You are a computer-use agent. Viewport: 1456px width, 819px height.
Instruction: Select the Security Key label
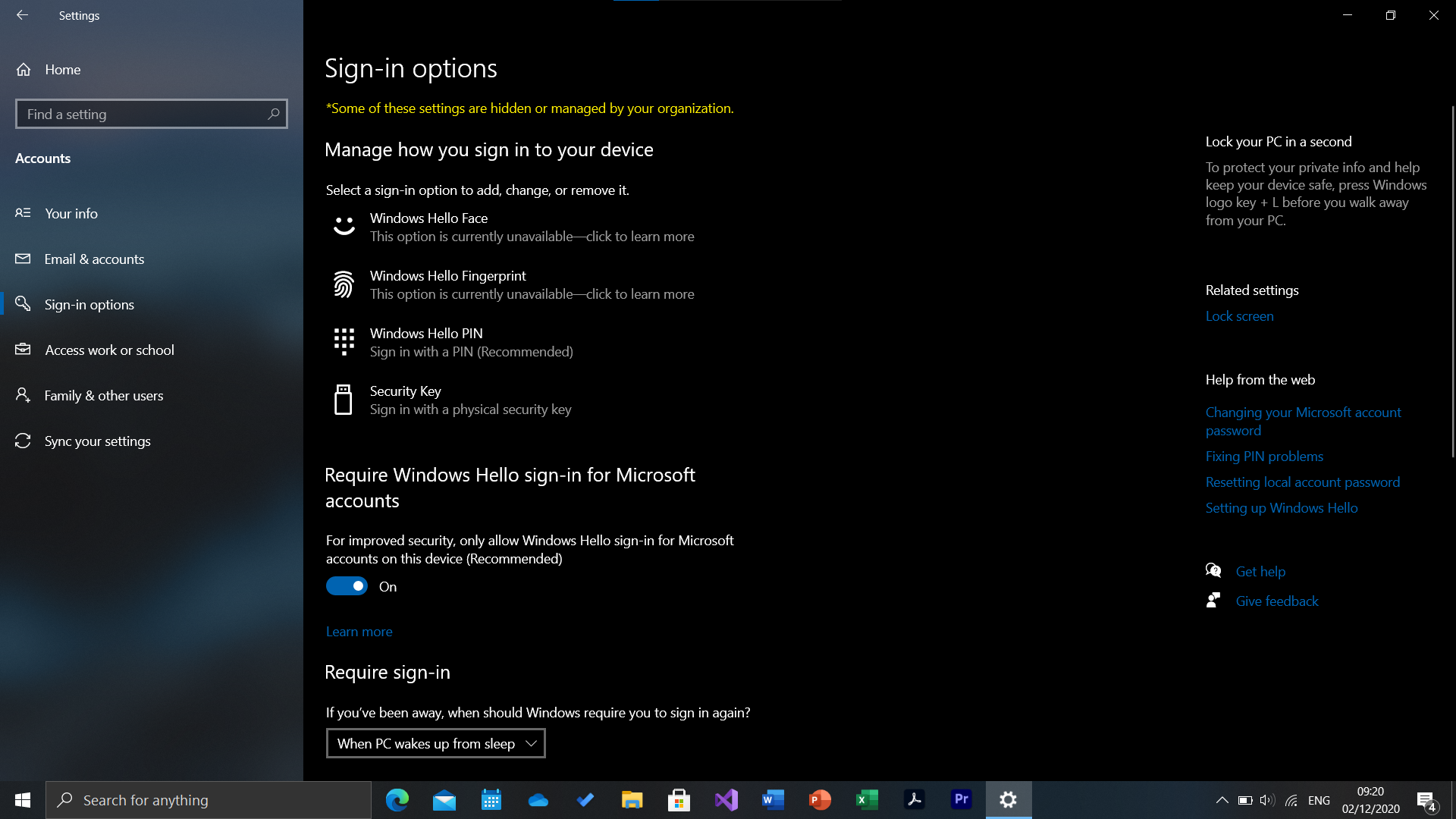coord(405,391)
